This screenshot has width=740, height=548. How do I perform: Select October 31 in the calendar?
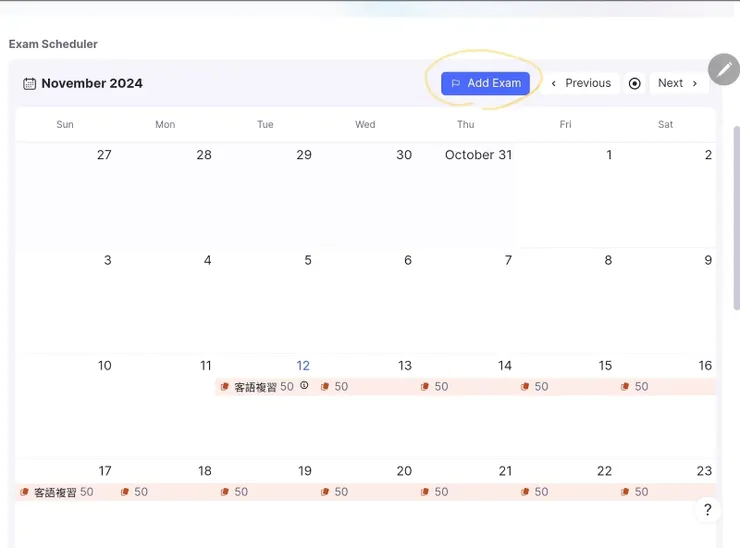[x=478, y=155]
